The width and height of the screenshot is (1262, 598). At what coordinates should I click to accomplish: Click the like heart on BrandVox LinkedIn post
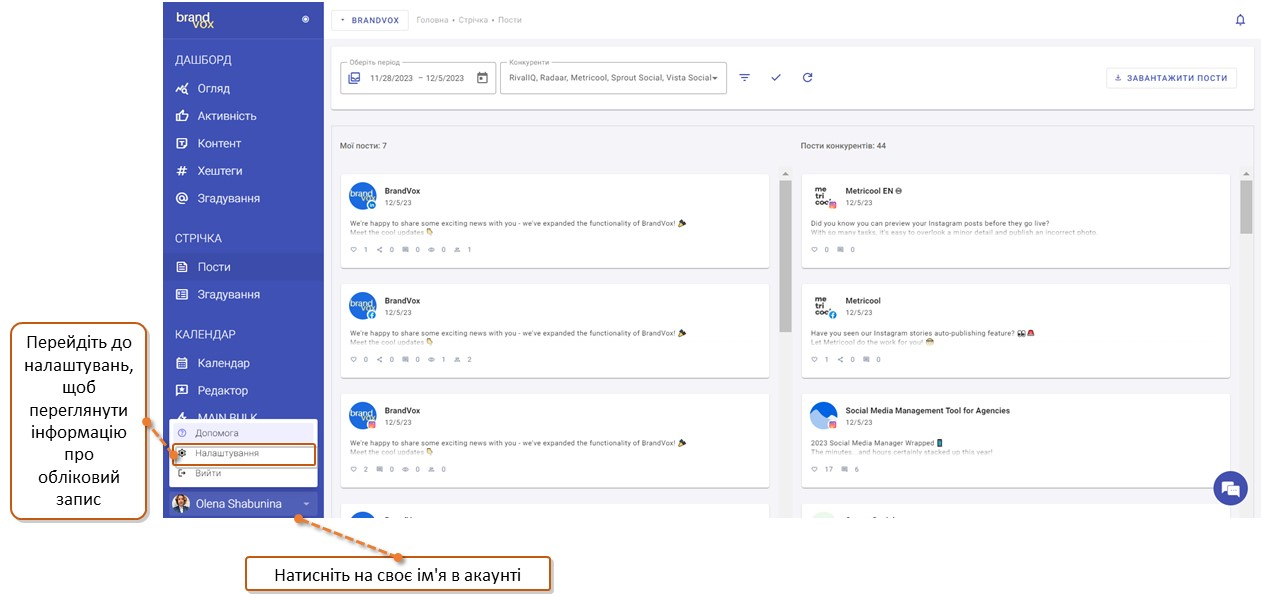tap(353, 250)
